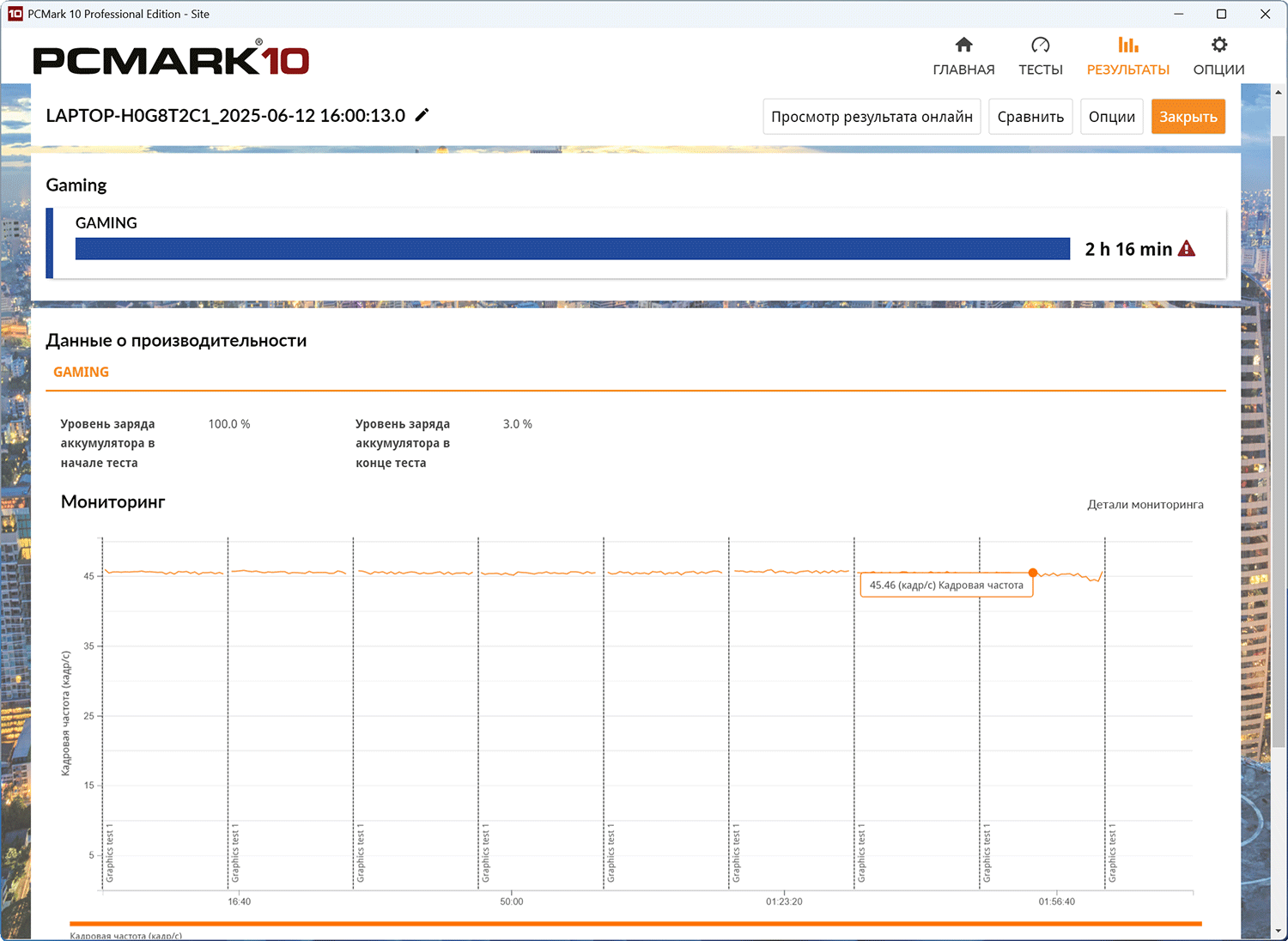Click Просмотр результата онлайн button
This screenshot has width=1288, height=941.
point(872,117)
